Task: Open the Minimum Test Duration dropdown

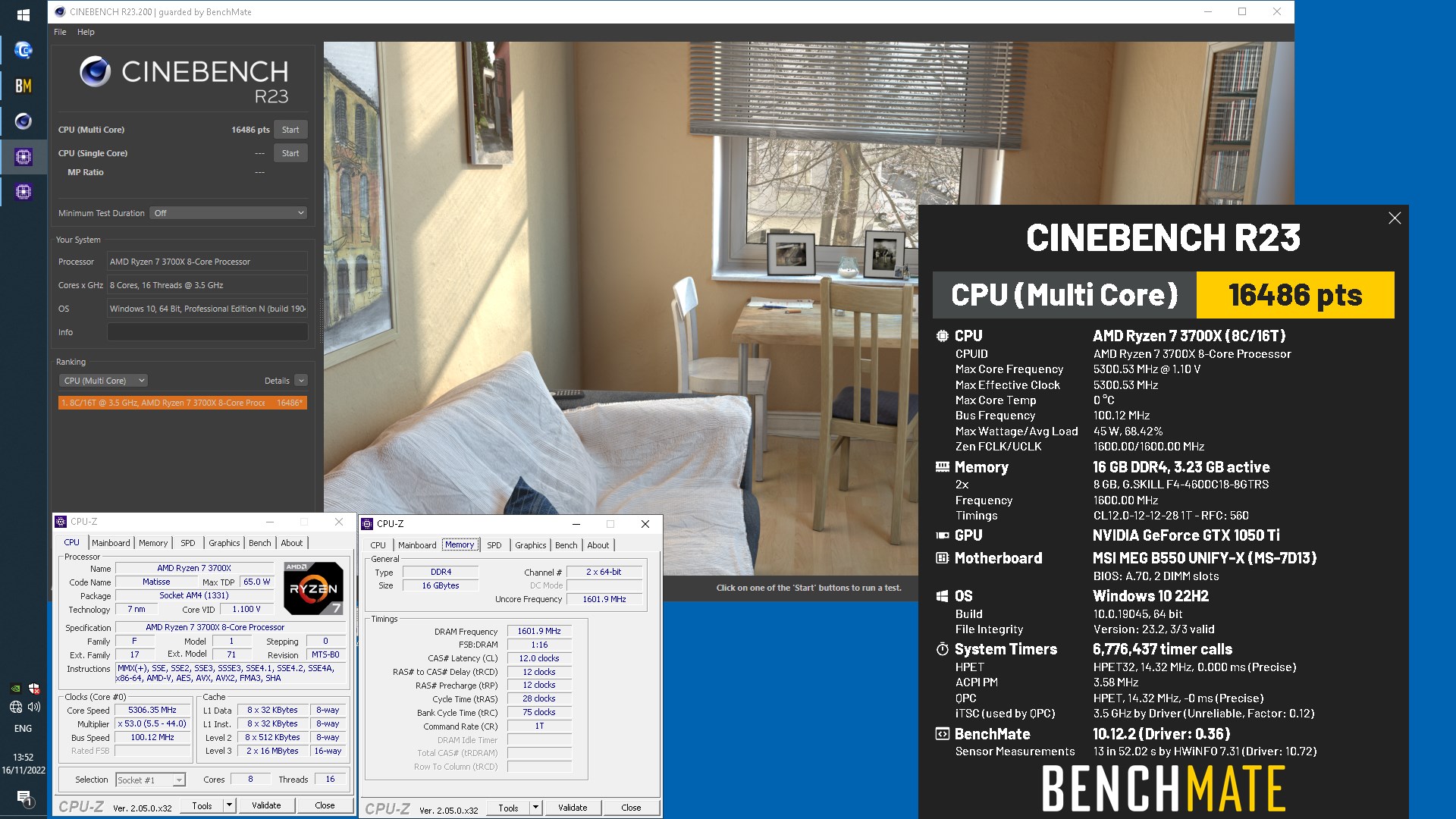Action: point(228,213)
